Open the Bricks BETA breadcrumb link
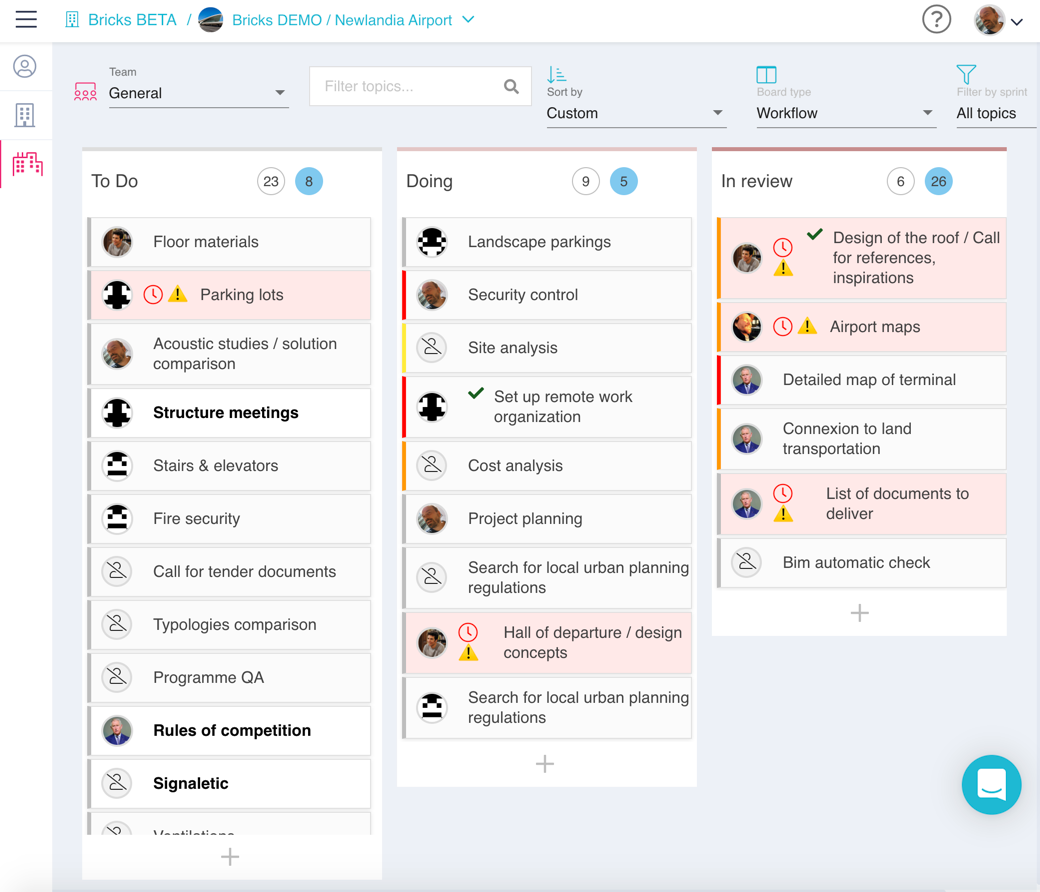 (x=131, y=20)
